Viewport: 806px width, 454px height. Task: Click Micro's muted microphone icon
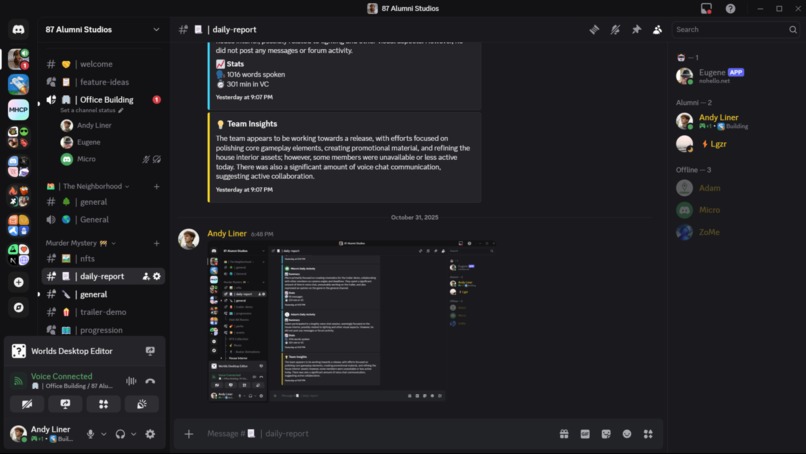pos(146,159)
